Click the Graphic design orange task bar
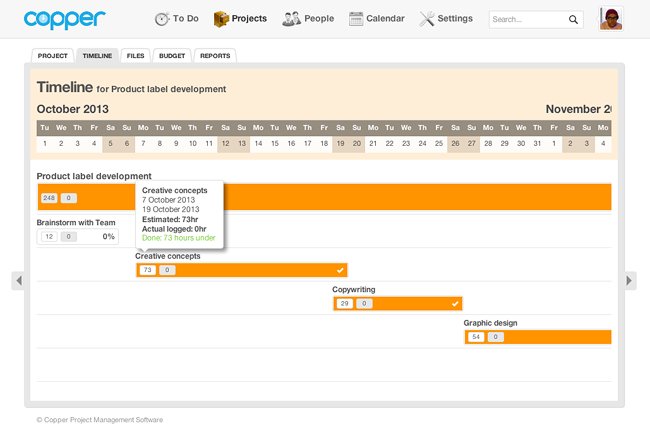This screenshot has width=650, height=438. click(x=538, y=337)
